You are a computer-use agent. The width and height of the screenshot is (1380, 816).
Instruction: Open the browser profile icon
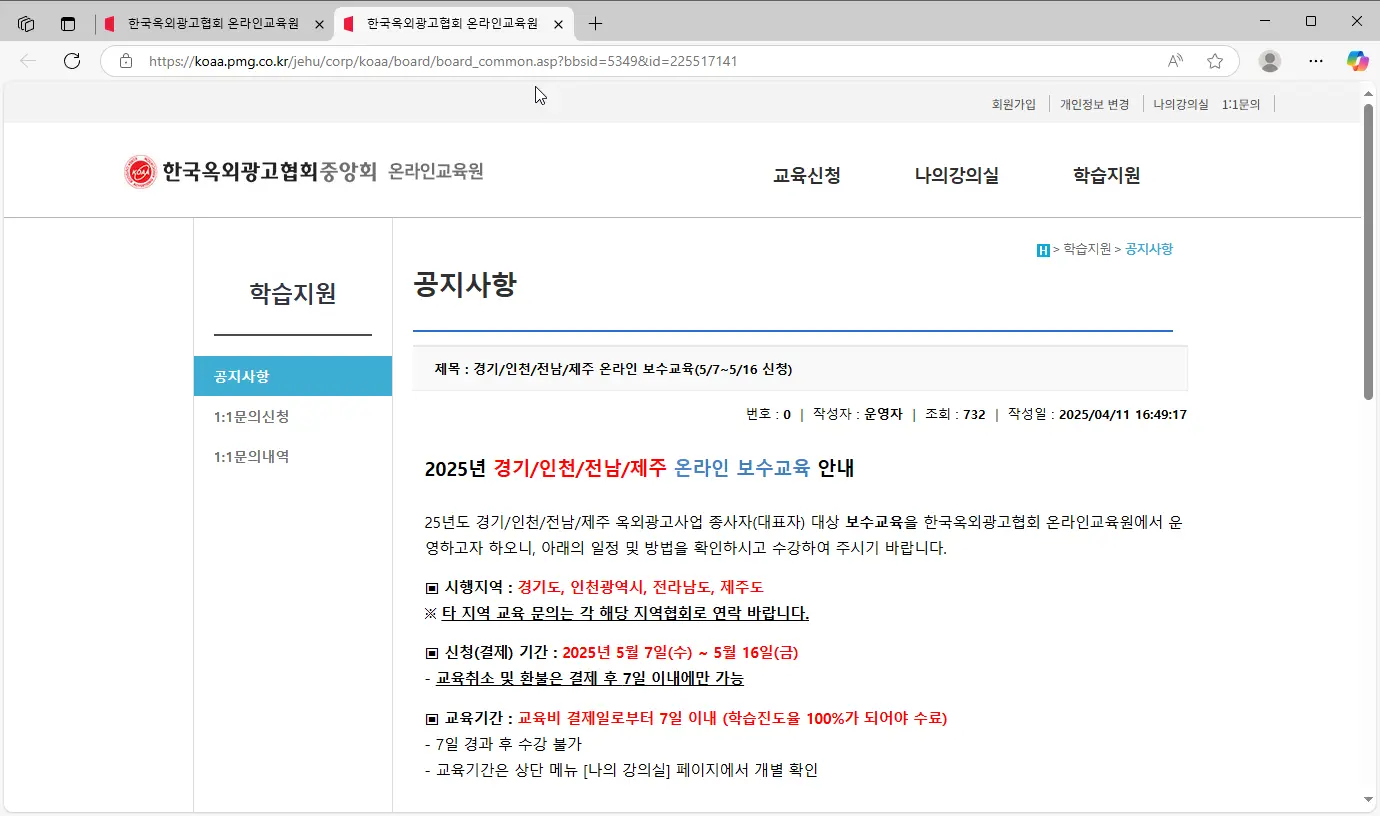click(x=1269, y=61)
